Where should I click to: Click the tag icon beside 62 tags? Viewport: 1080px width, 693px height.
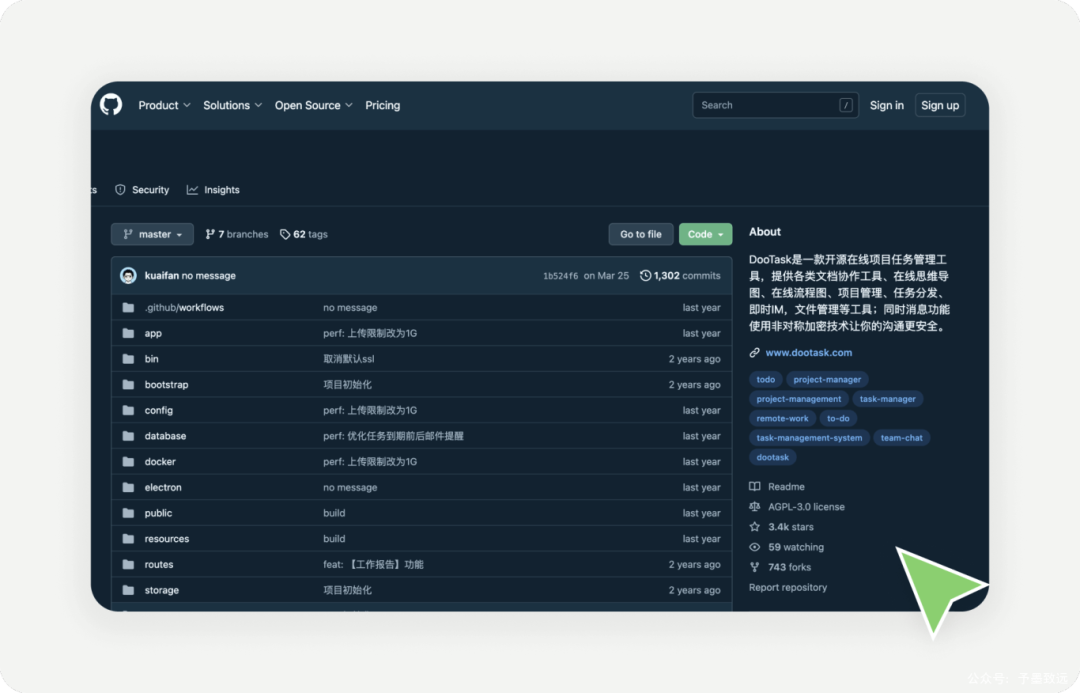click(283, 233)
